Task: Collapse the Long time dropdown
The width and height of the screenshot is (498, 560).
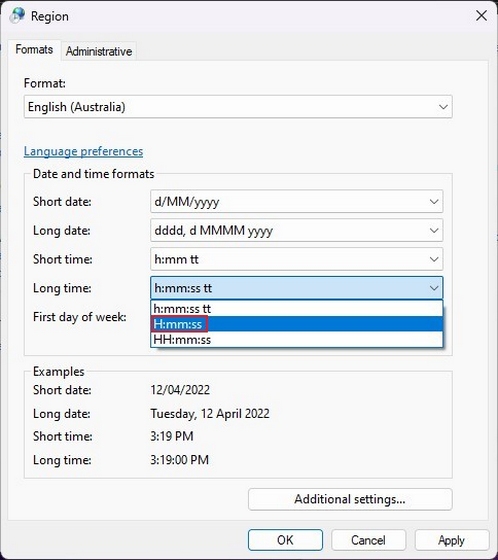Action: pos(297,288)
